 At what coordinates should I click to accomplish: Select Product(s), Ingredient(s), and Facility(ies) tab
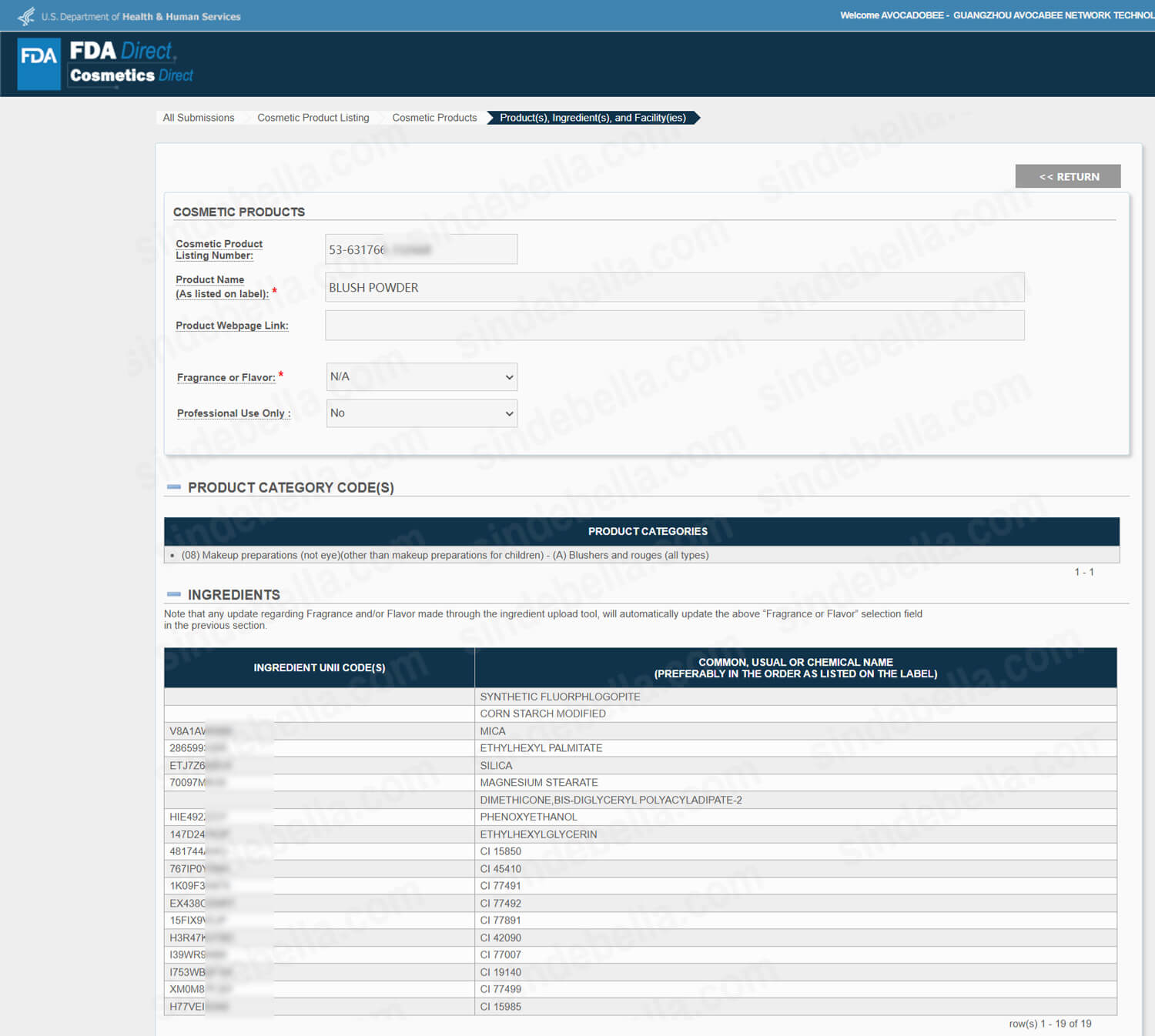[592, 118]
